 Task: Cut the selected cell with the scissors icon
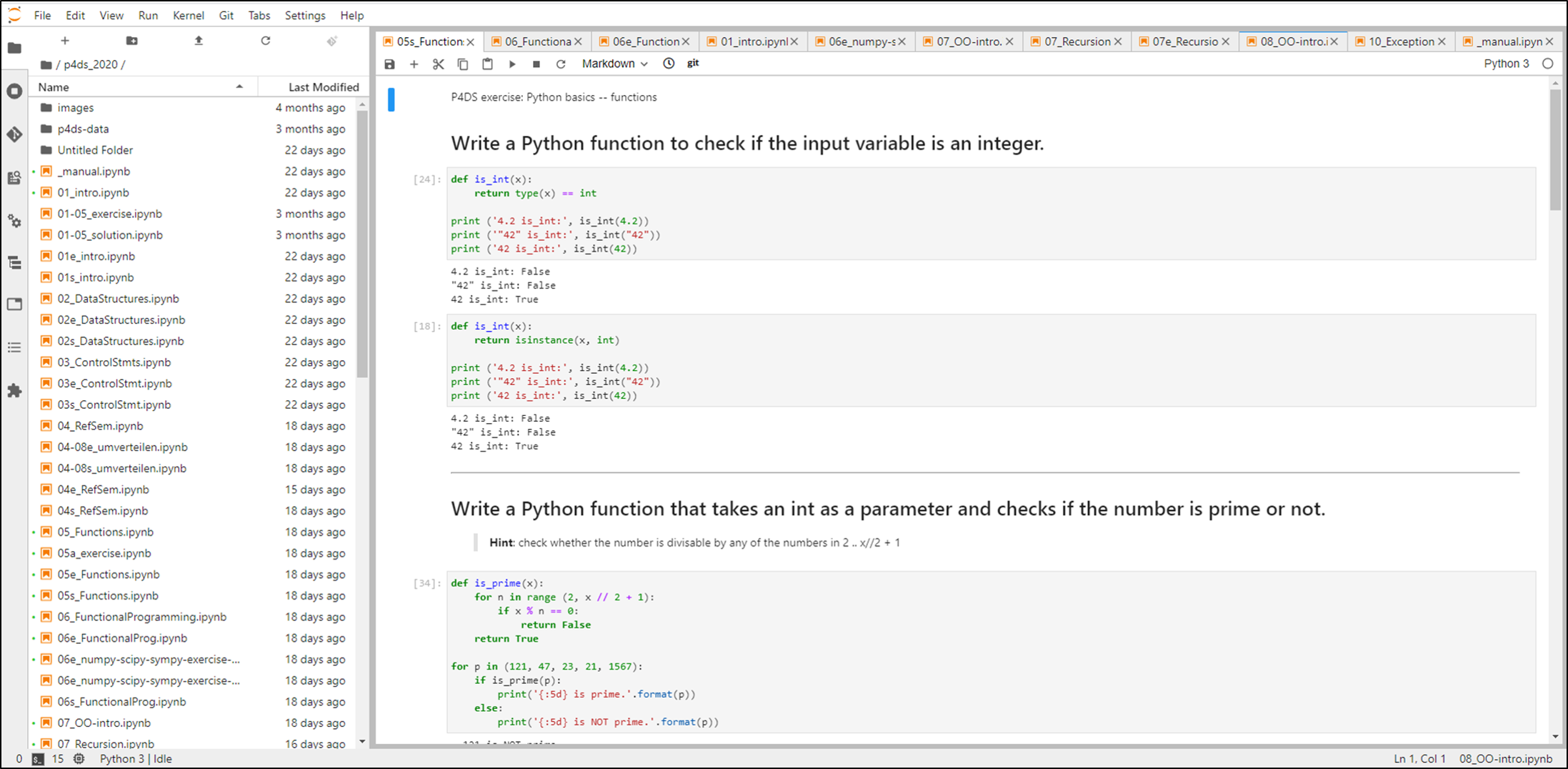(438, 64)
